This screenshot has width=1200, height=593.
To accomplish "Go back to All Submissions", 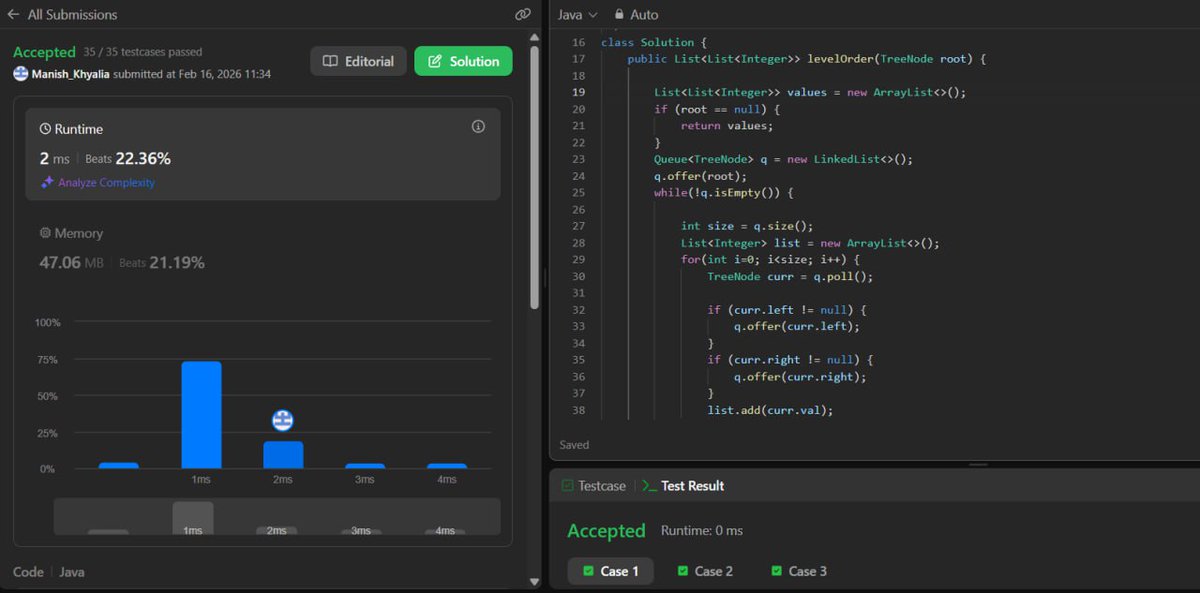I will click(x=62, y=15).
